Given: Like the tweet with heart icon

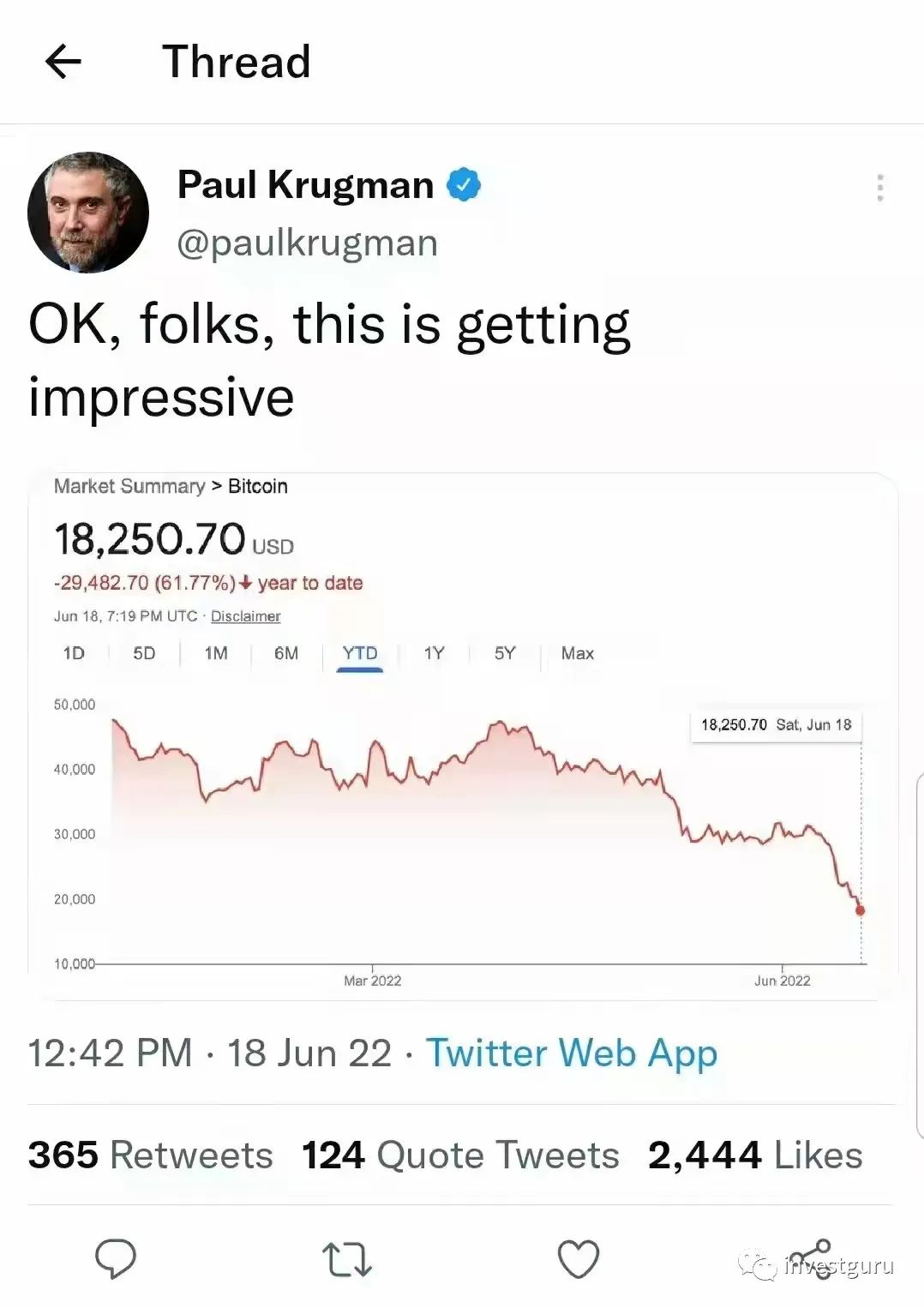Looking at the screenshot, I should (x=578, y=1259).
